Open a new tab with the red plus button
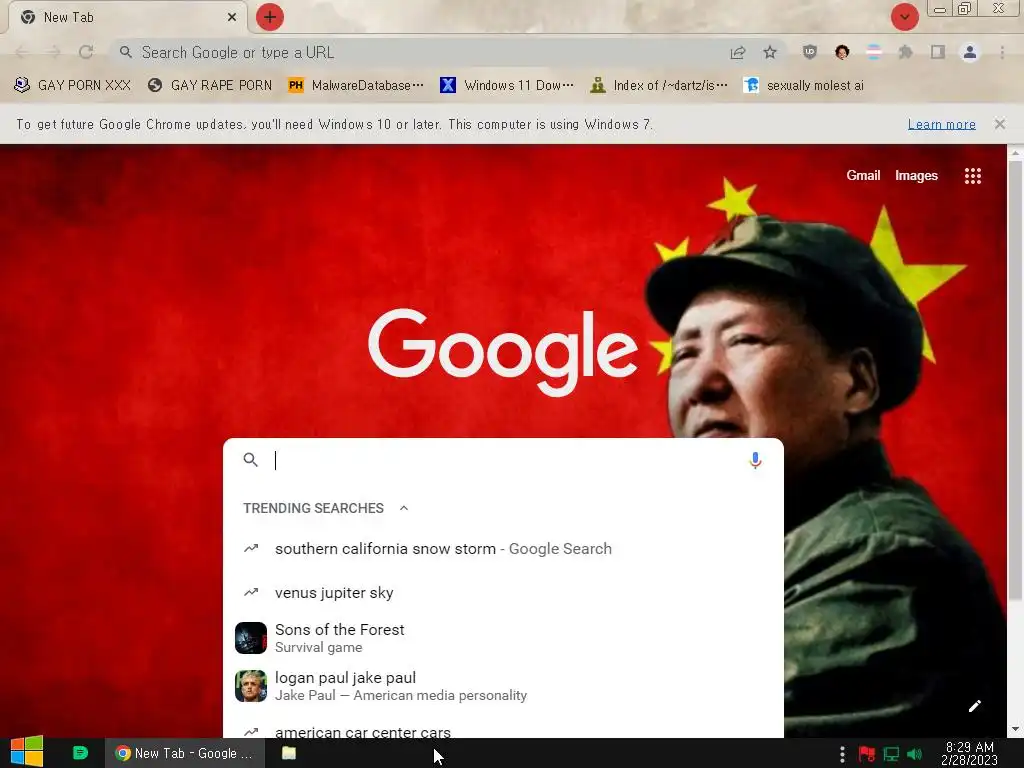Screen dimensions: 1024x768 270,17
